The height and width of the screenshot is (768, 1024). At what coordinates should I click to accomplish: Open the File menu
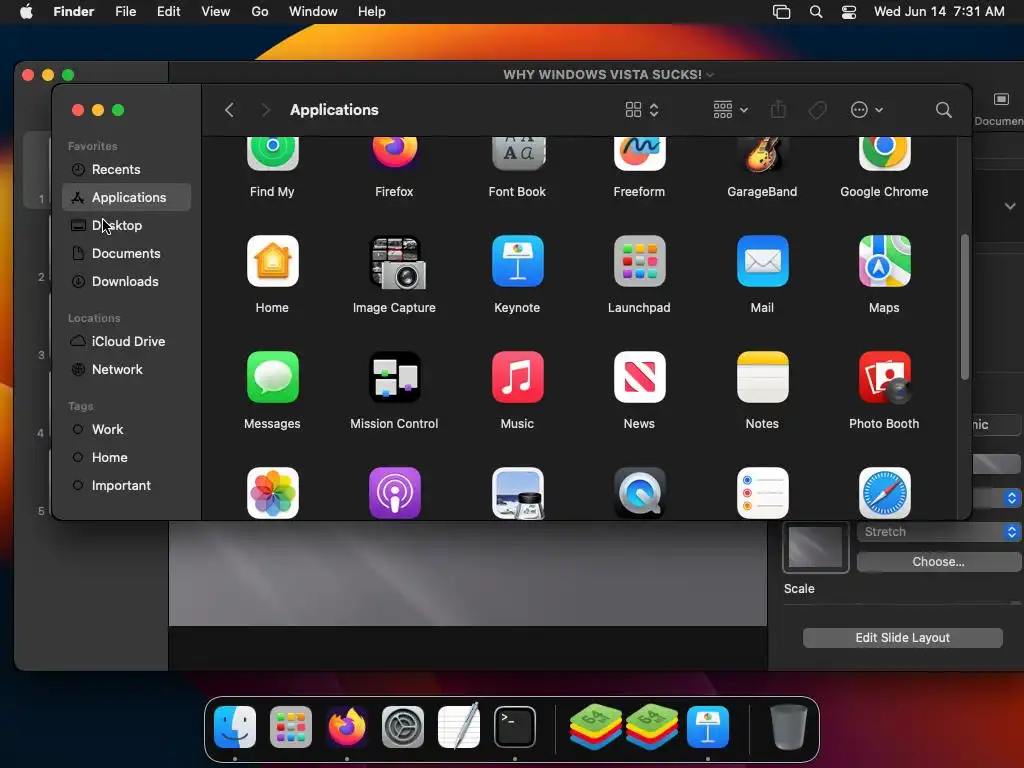(x=125, y=12)
